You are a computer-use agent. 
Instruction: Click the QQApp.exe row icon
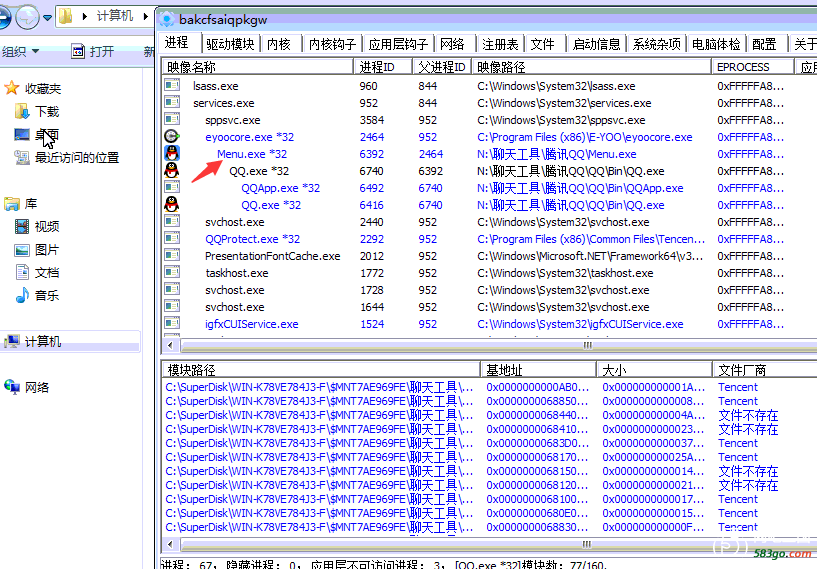172,187
